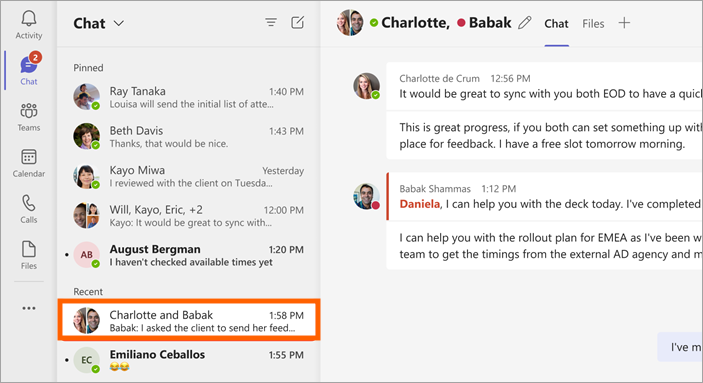Viewport: 703px width, 383px height.
Task: Select the Charlotte and Babak chat
Action: point(189,321)
